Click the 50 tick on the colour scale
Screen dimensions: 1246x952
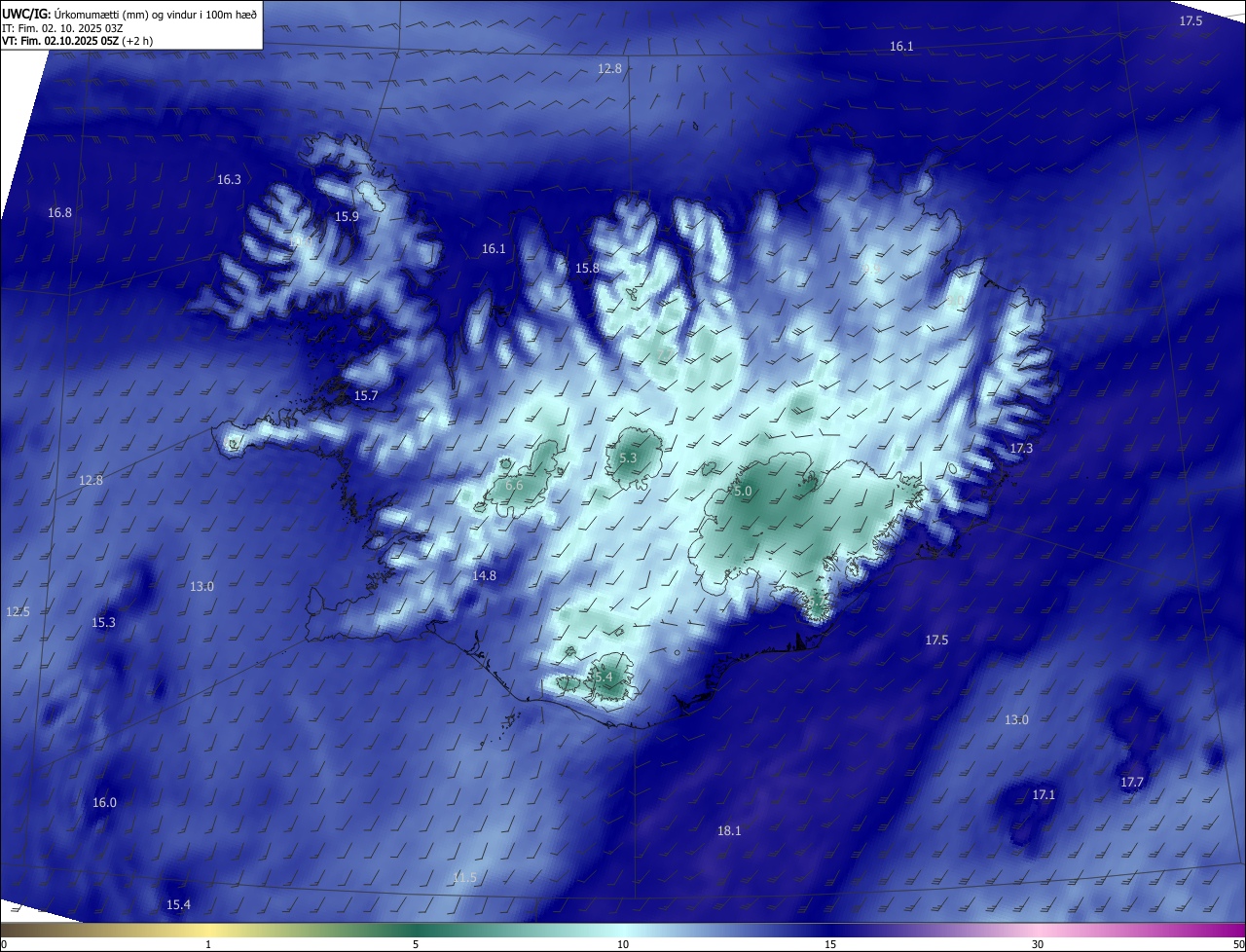pos(1238,944)
